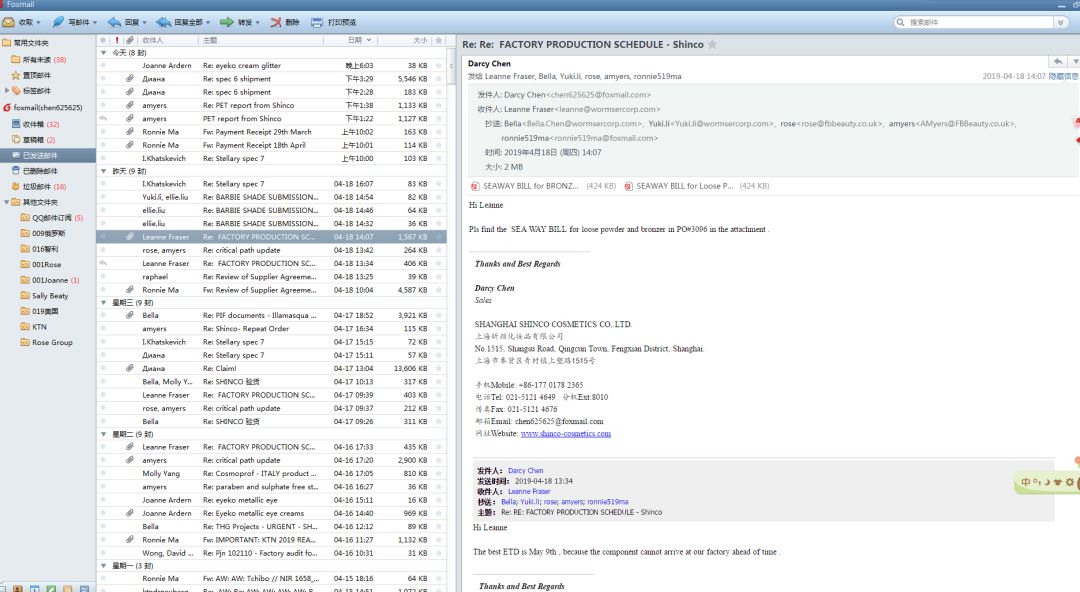Select the foxmail(chen625625) account node

43,108
